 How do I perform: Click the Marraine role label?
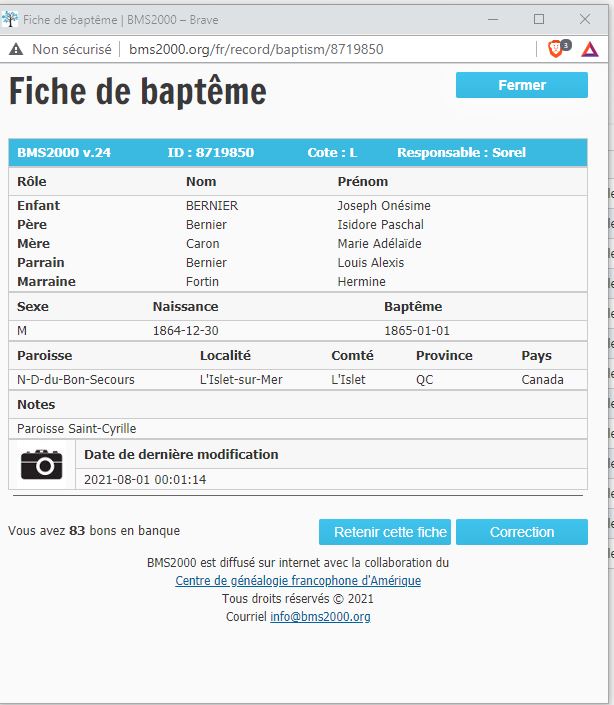point(46,281)
